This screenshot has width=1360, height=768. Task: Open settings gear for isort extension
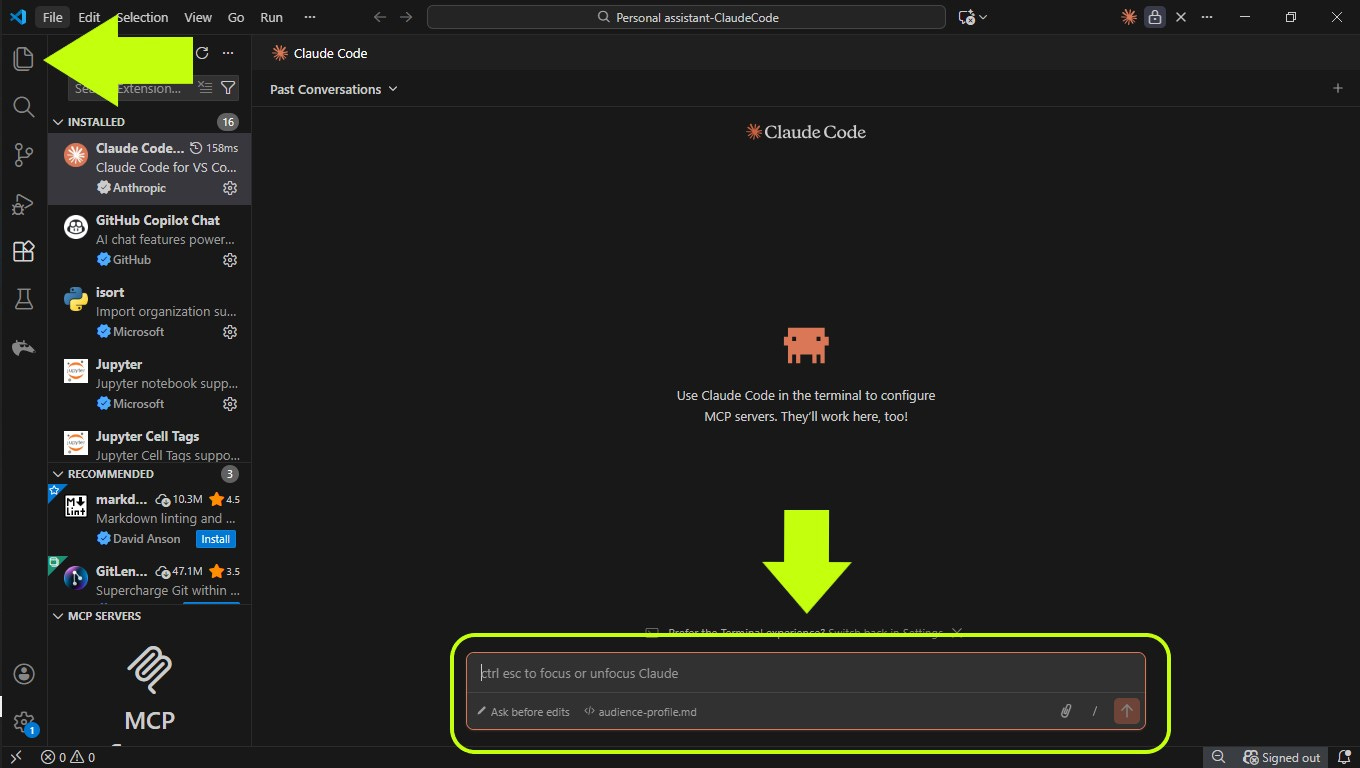[230, 332]
